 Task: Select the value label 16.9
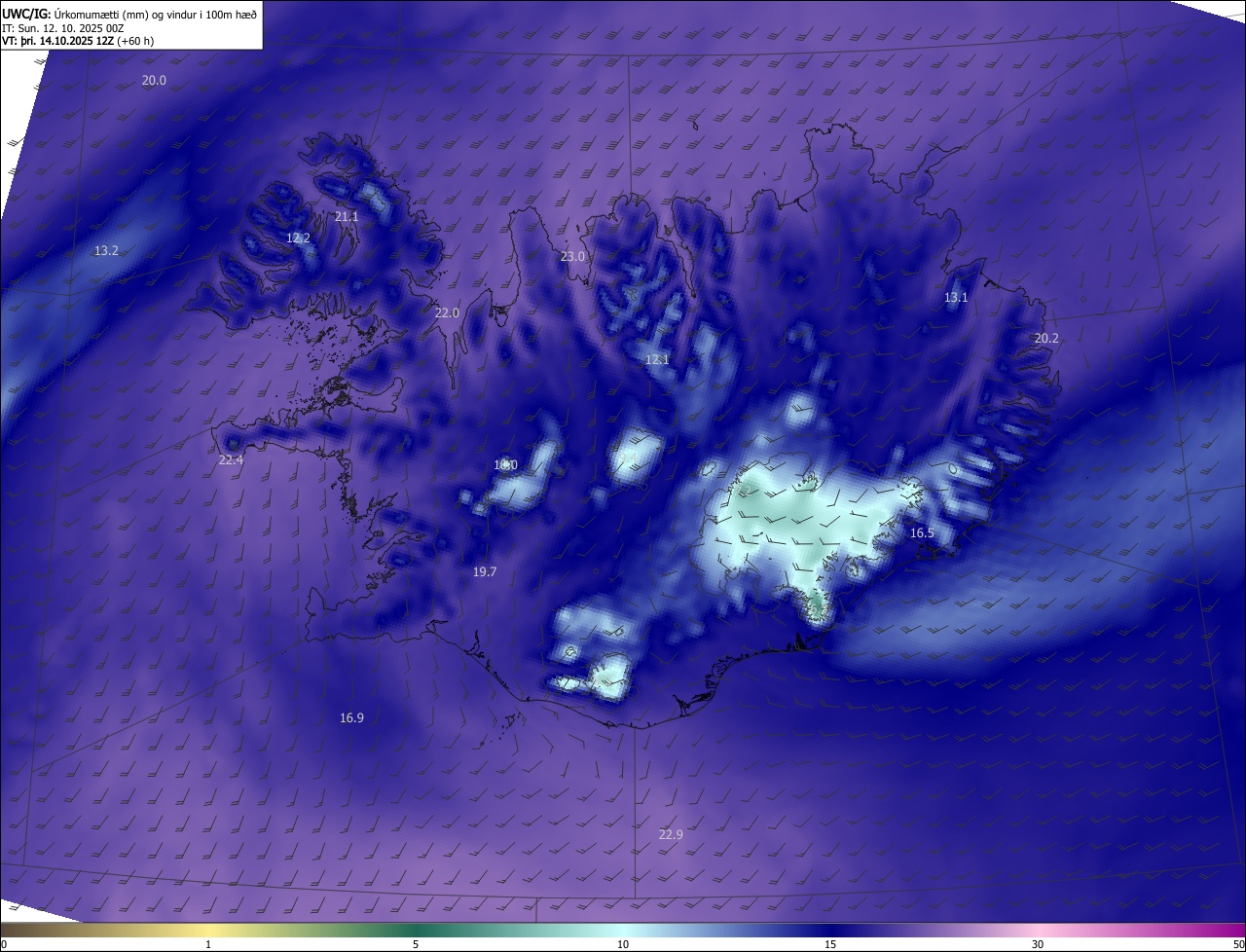coord(351,718)
